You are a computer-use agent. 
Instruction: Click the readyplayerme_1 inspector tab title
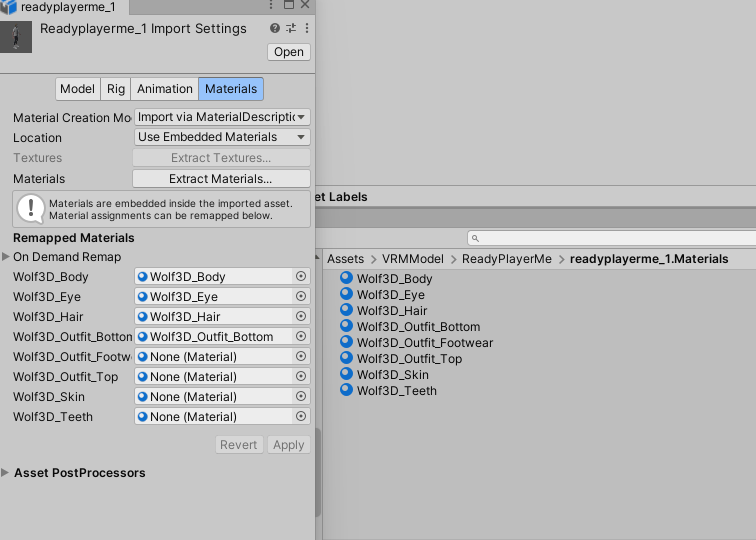[x=68, y=7]
